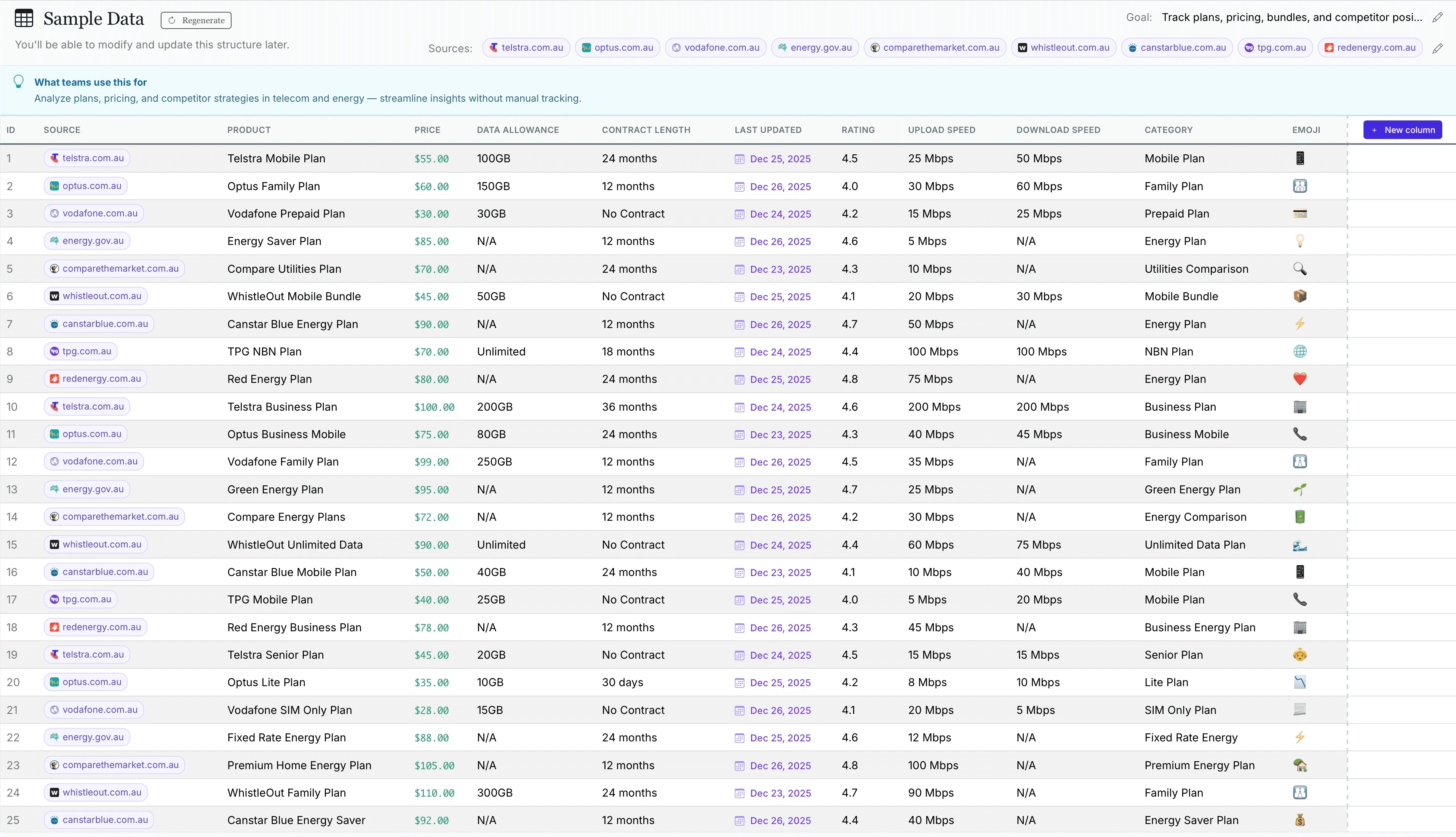
Task: Click the pencil icon beside Goal text
Action: 1437,17
